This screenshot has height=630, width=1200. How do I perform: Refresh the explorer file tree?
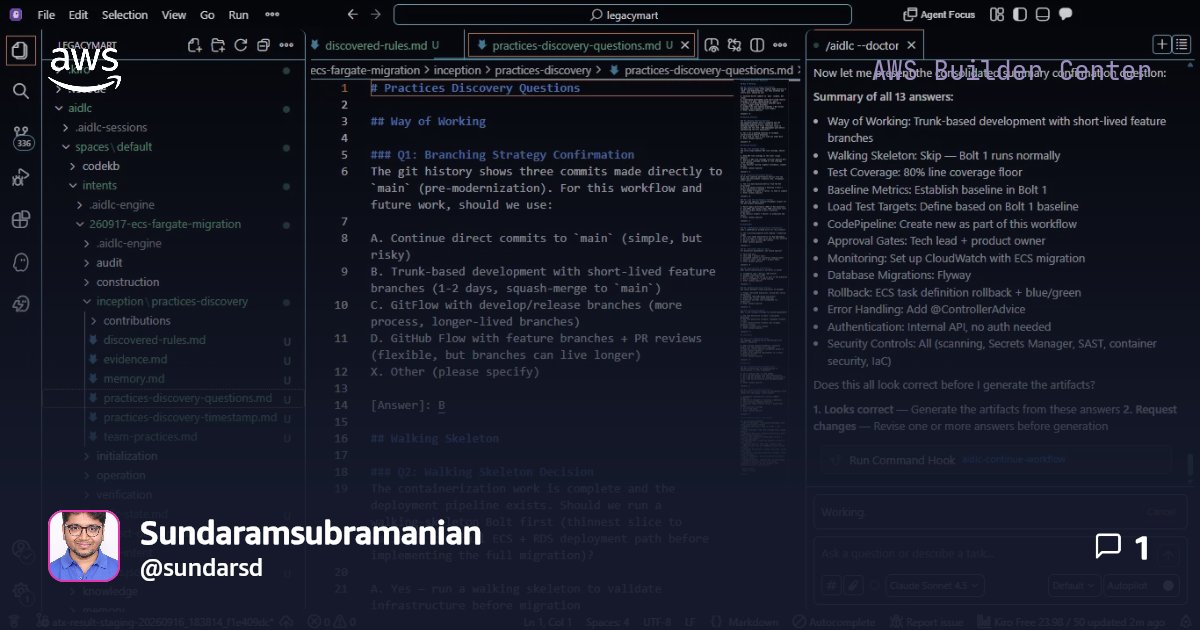[x=241, y=45]
